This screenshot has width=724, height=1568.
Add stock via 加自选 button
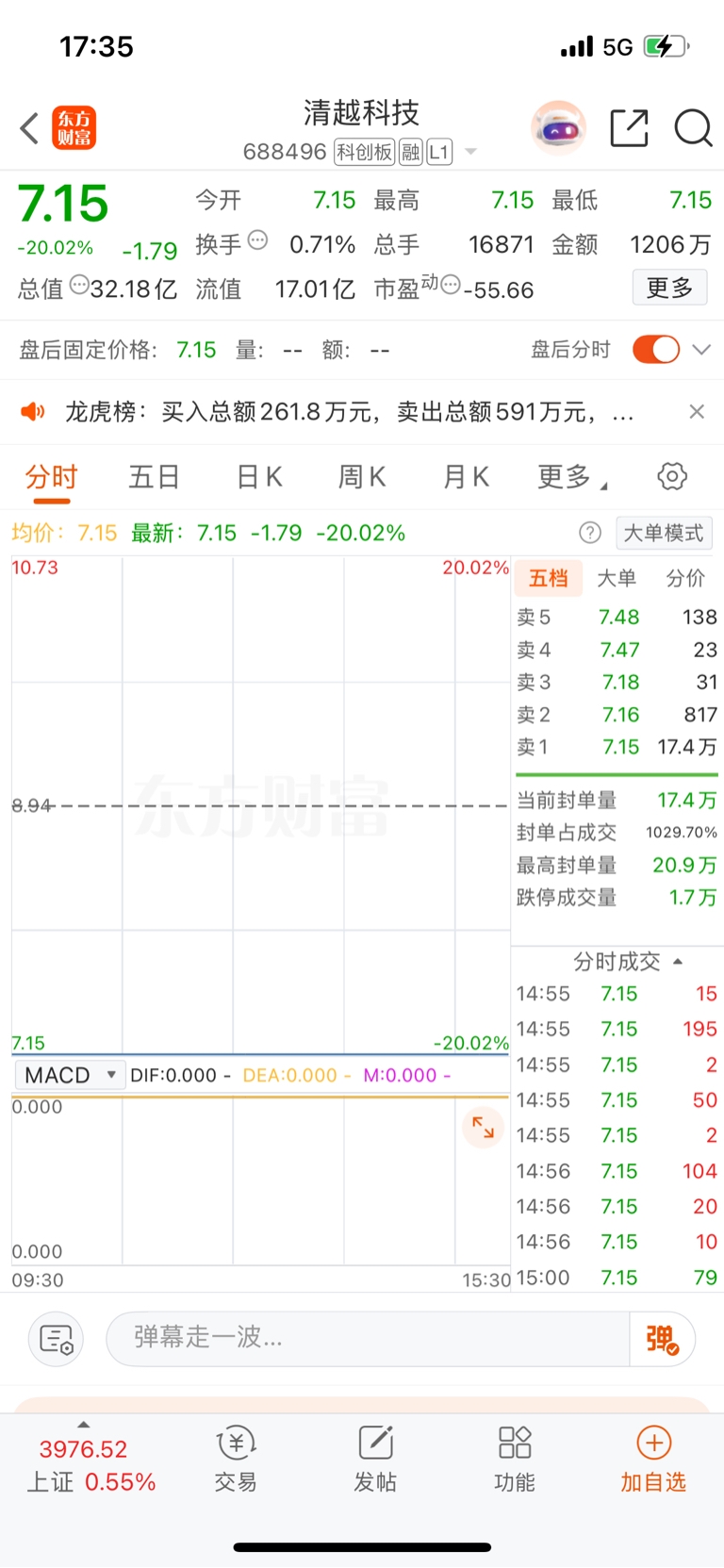(653, 1459)
